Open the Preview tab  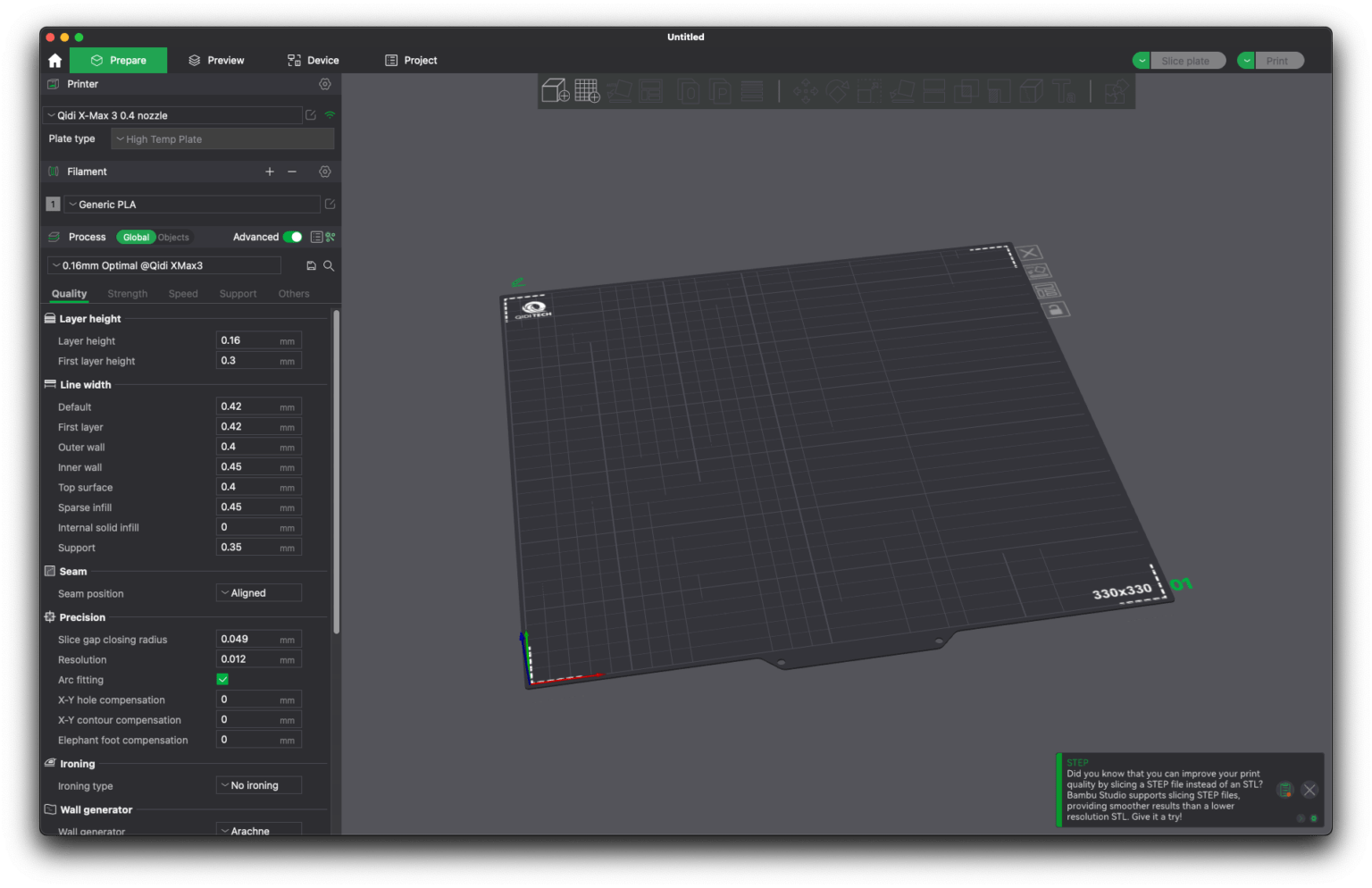[x=216, y=61]
